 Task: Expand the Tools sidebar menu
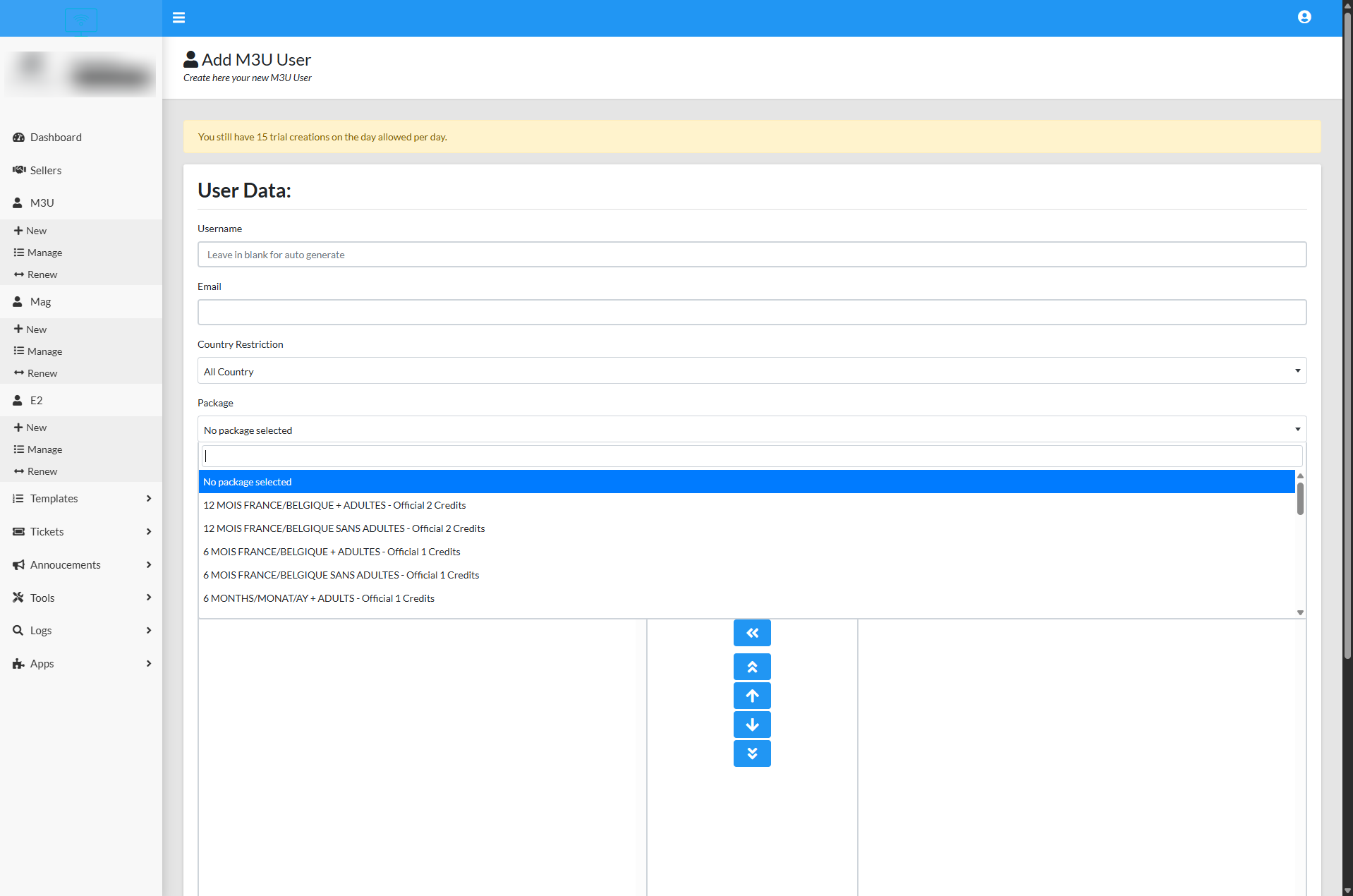coord(81,598)
